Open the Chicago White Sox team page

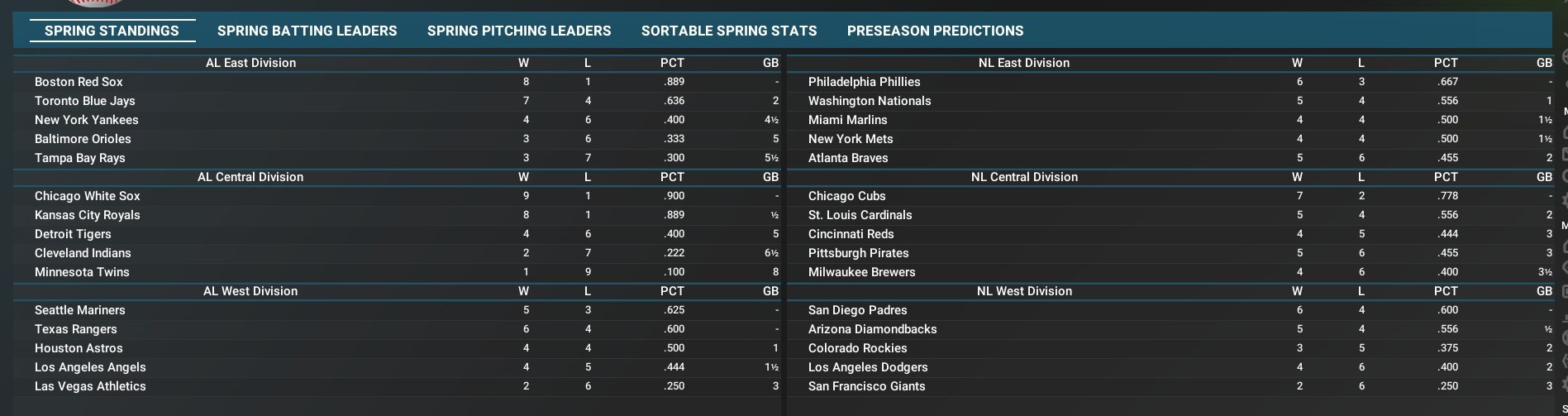click(x=87, y=196)
